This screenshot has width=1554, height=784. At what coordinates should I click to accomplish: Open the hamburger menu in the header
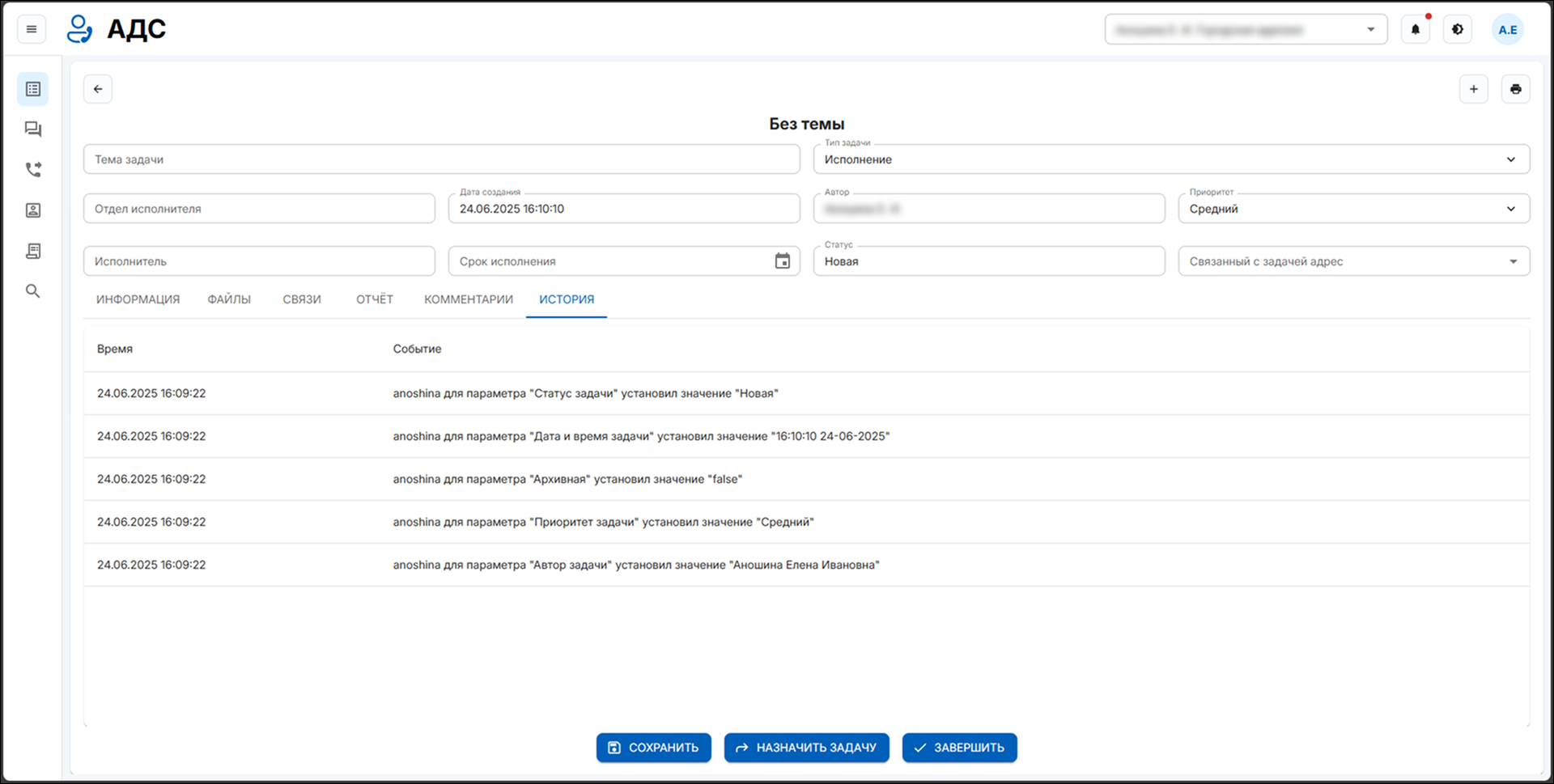[32, 29]
